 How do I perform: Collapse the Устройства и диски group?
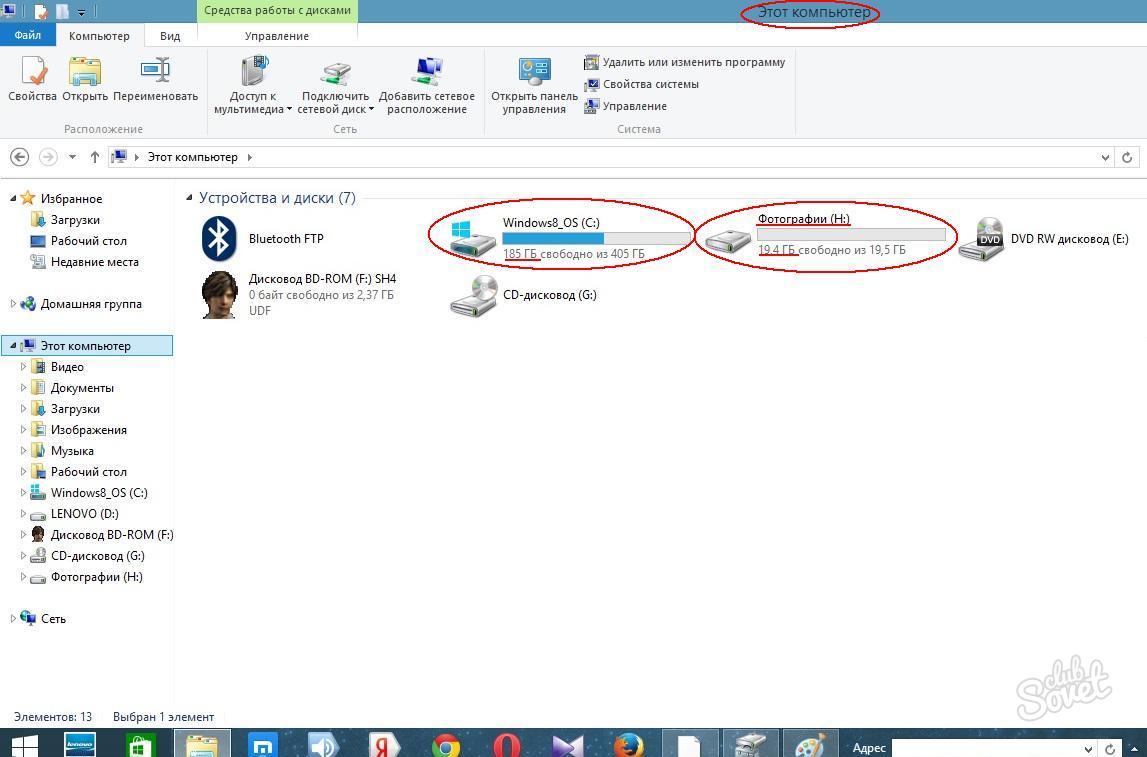tap(190, 198)
